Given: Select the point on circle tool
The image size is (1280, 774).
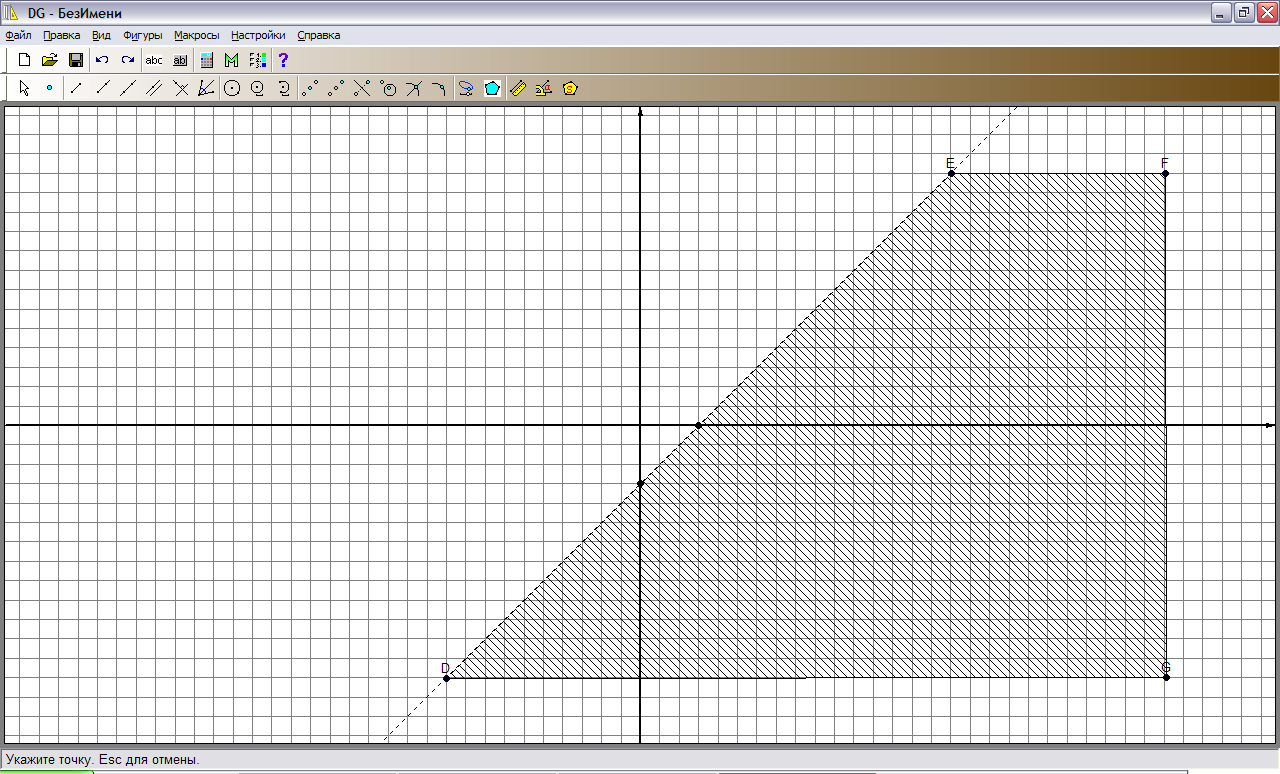Looking at the screenshot, I should (x=389, y=88).
